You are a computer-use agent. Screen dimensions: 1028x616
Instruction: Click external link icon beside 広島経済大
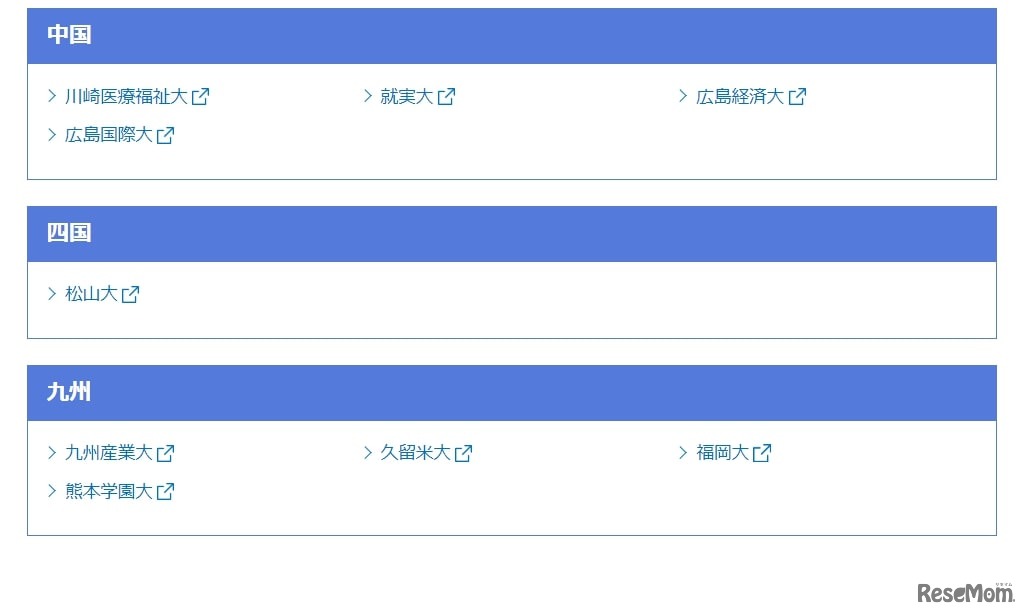797,97
